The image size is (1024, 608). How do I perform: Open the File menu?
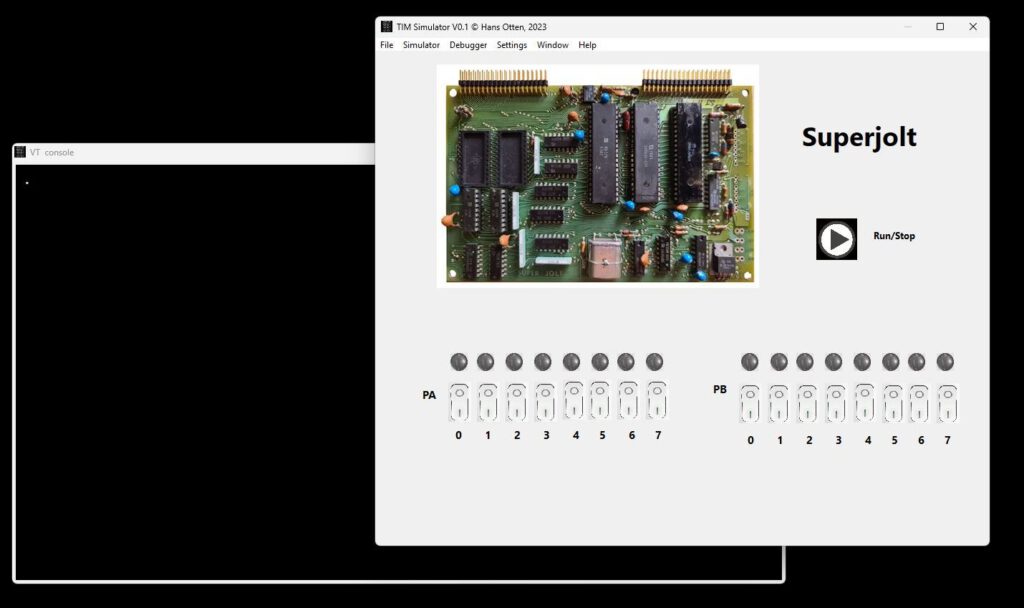tap(387, 45)
